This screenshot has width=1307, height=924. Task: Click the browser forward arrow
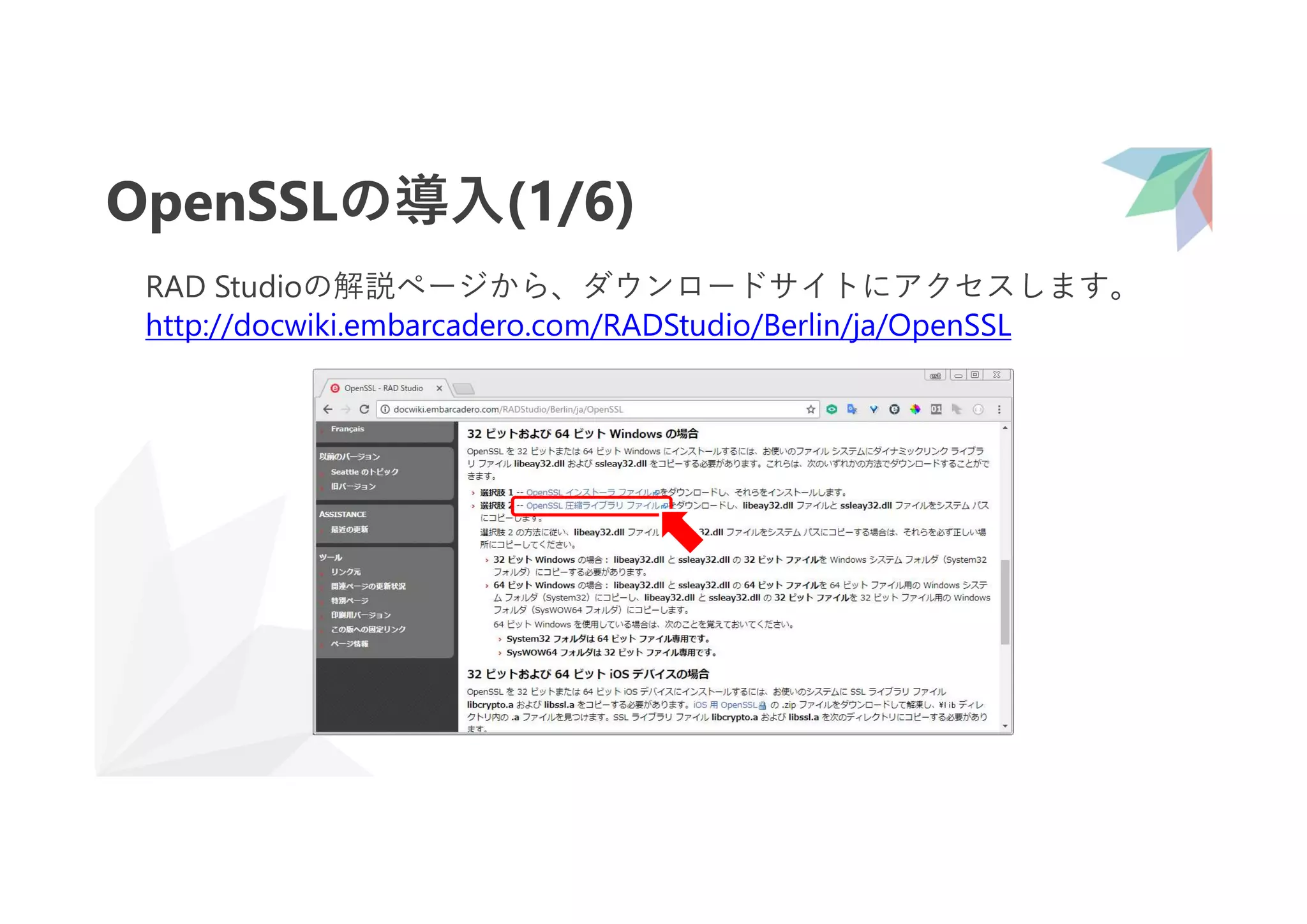tap(346, 410)
